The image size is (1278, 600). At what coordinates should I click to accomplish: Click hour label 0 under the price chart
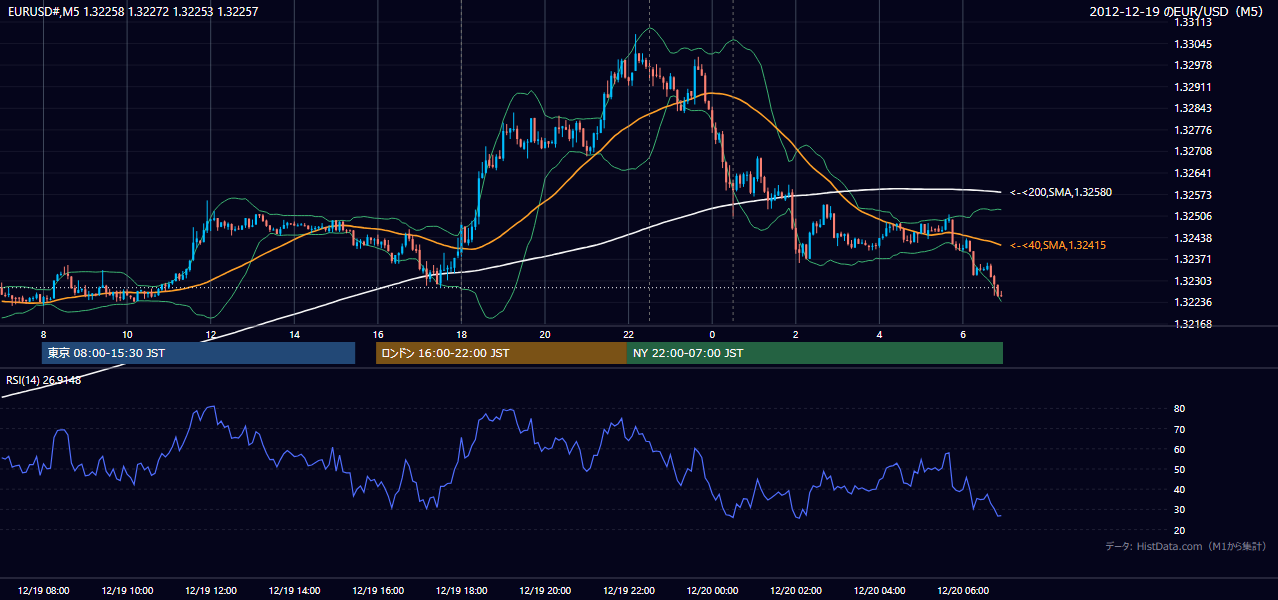tap(712, 334)
